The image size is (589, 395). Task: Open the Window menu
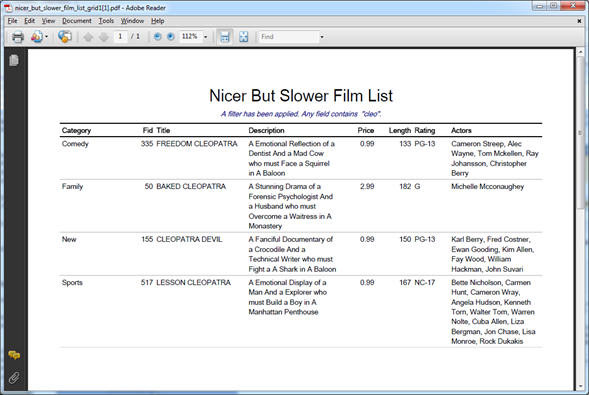point(132,21)
